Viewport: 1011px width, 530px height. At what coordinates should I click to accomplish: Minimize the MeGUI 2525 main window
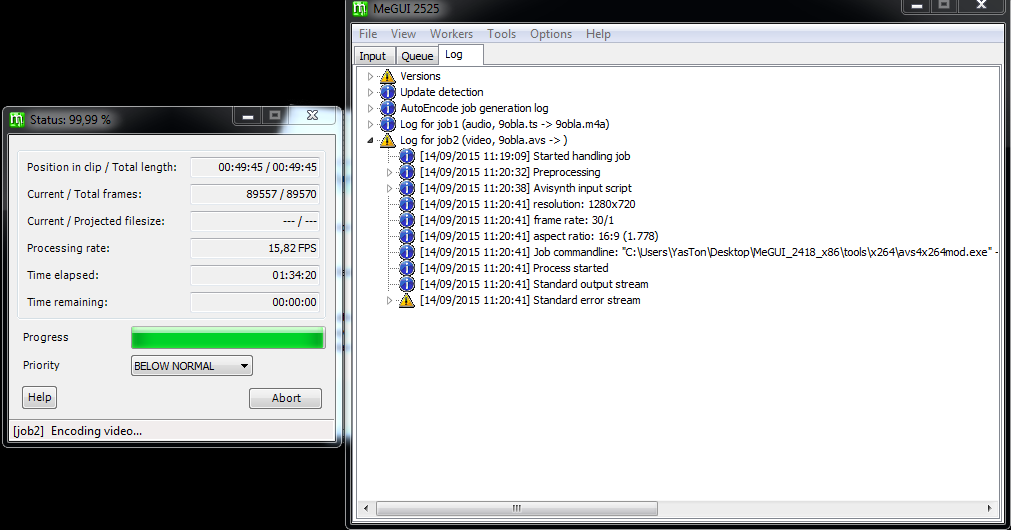(916, 6)
